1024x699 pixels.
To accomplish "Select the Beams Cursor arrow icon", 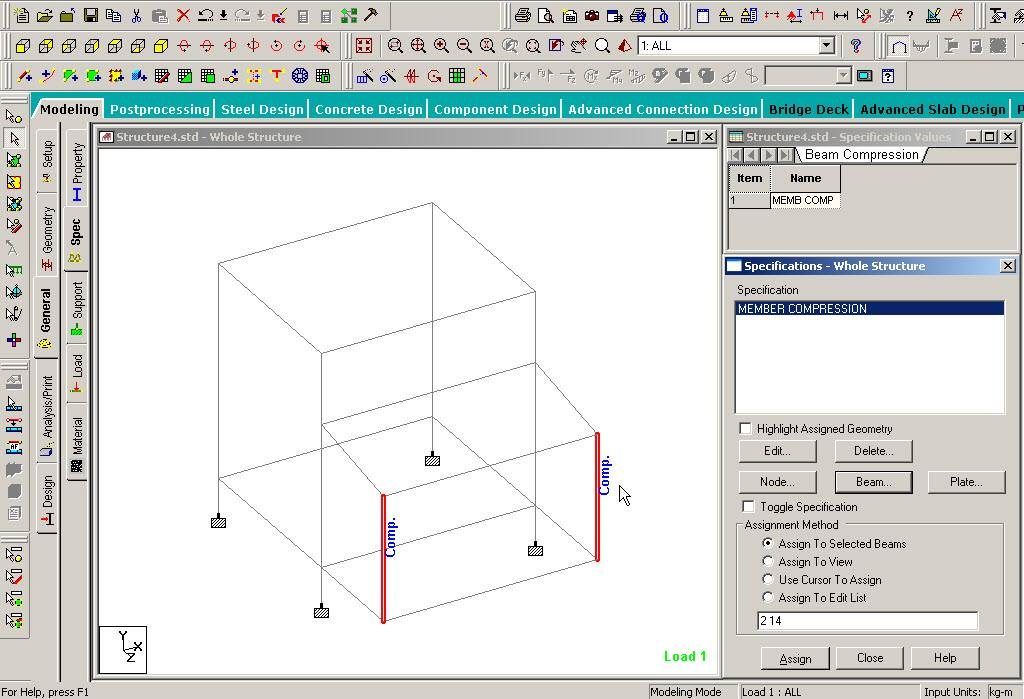I will pos(14,138).
